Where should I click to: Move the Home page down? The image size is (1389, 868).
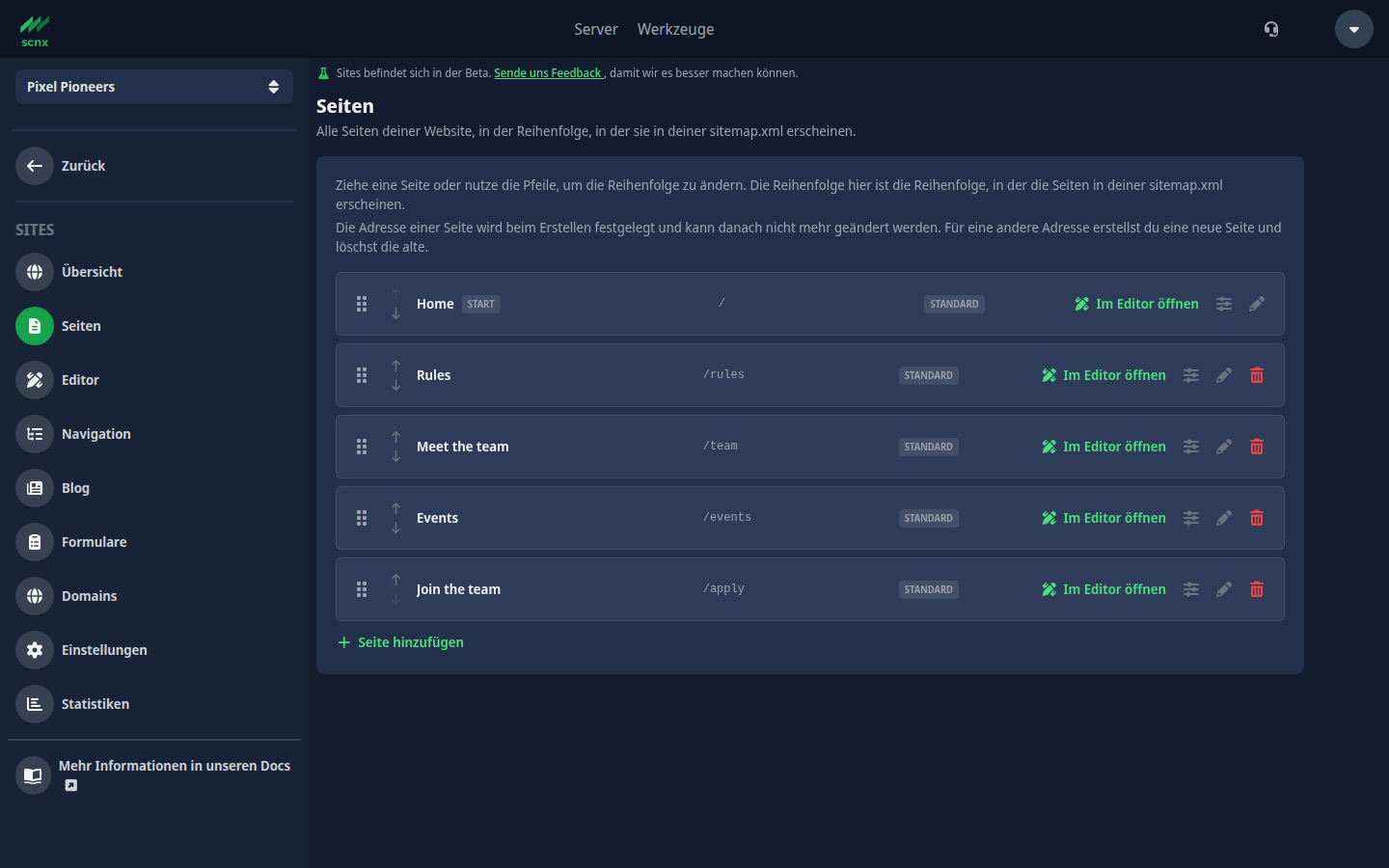coord(395,314)
